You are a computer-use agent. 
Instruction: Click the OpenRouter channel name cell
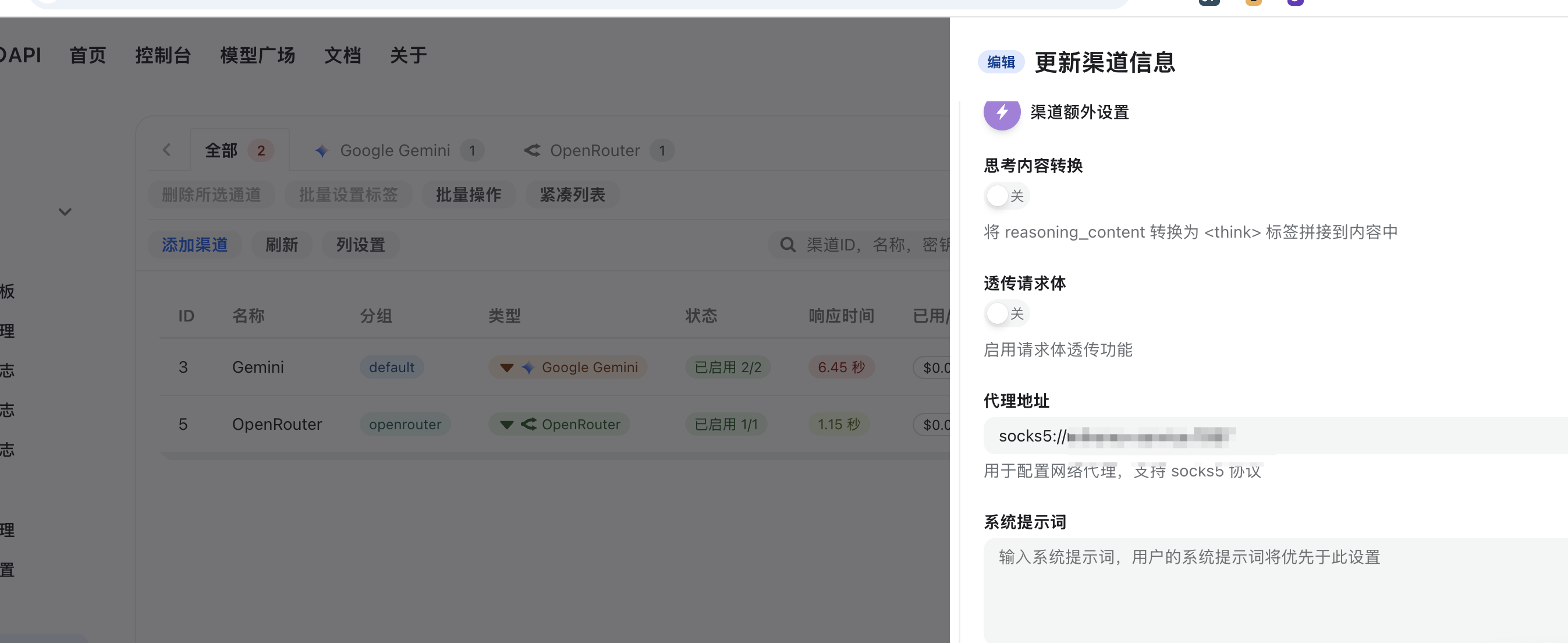(x=277, y=425)
